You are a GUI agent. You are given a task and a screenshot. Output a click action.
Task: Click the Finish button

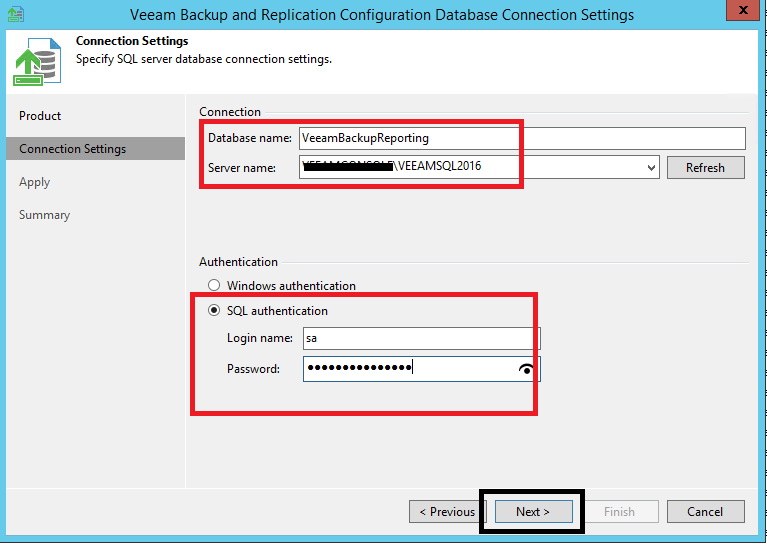tap(619, 512)
